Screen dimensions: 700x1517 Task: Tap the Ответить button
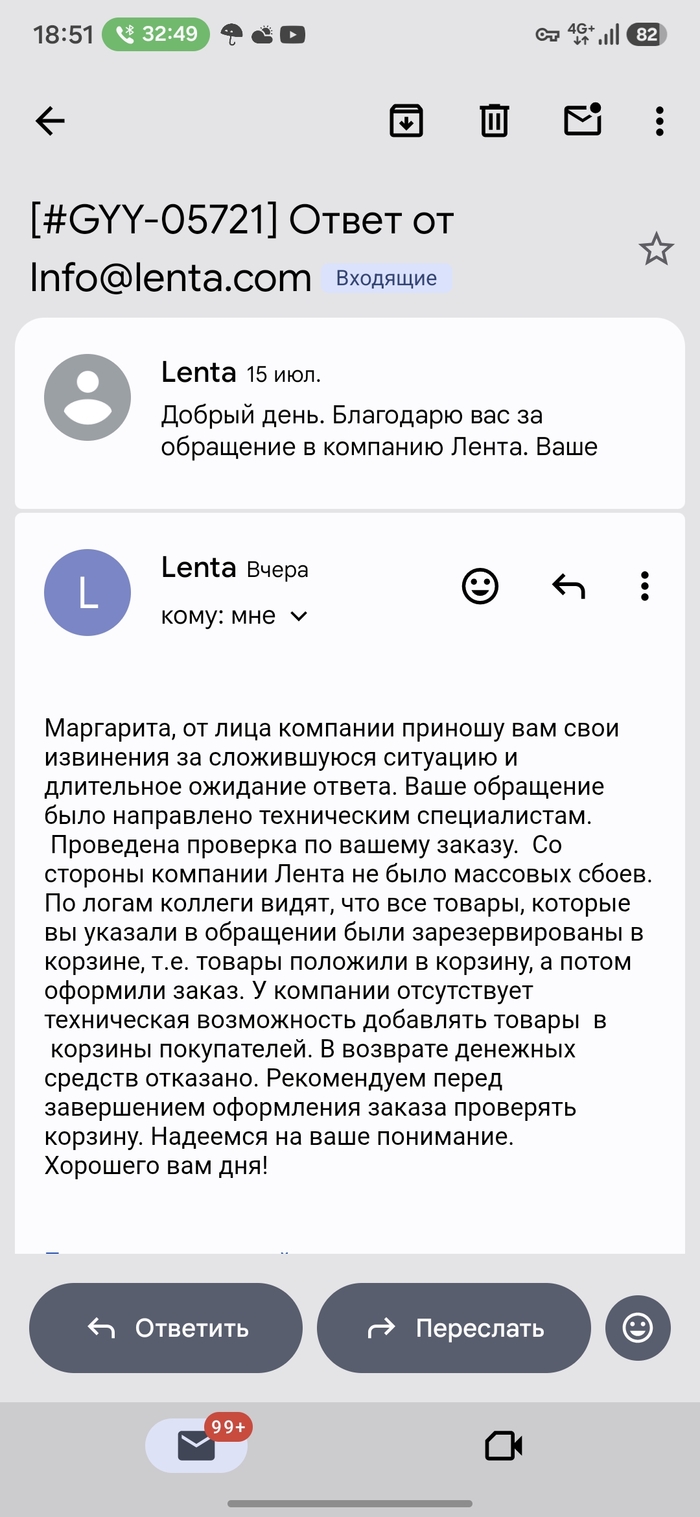point(166,1328)
